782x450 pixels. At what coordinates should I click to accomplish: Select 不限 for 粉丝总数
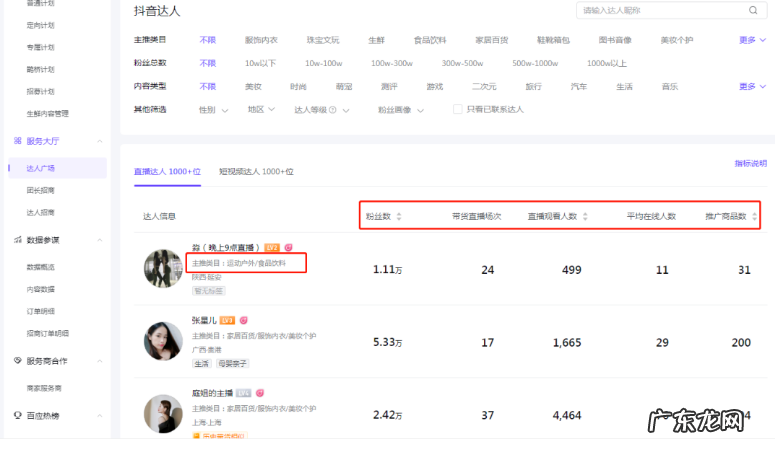[x=208, y=63]
